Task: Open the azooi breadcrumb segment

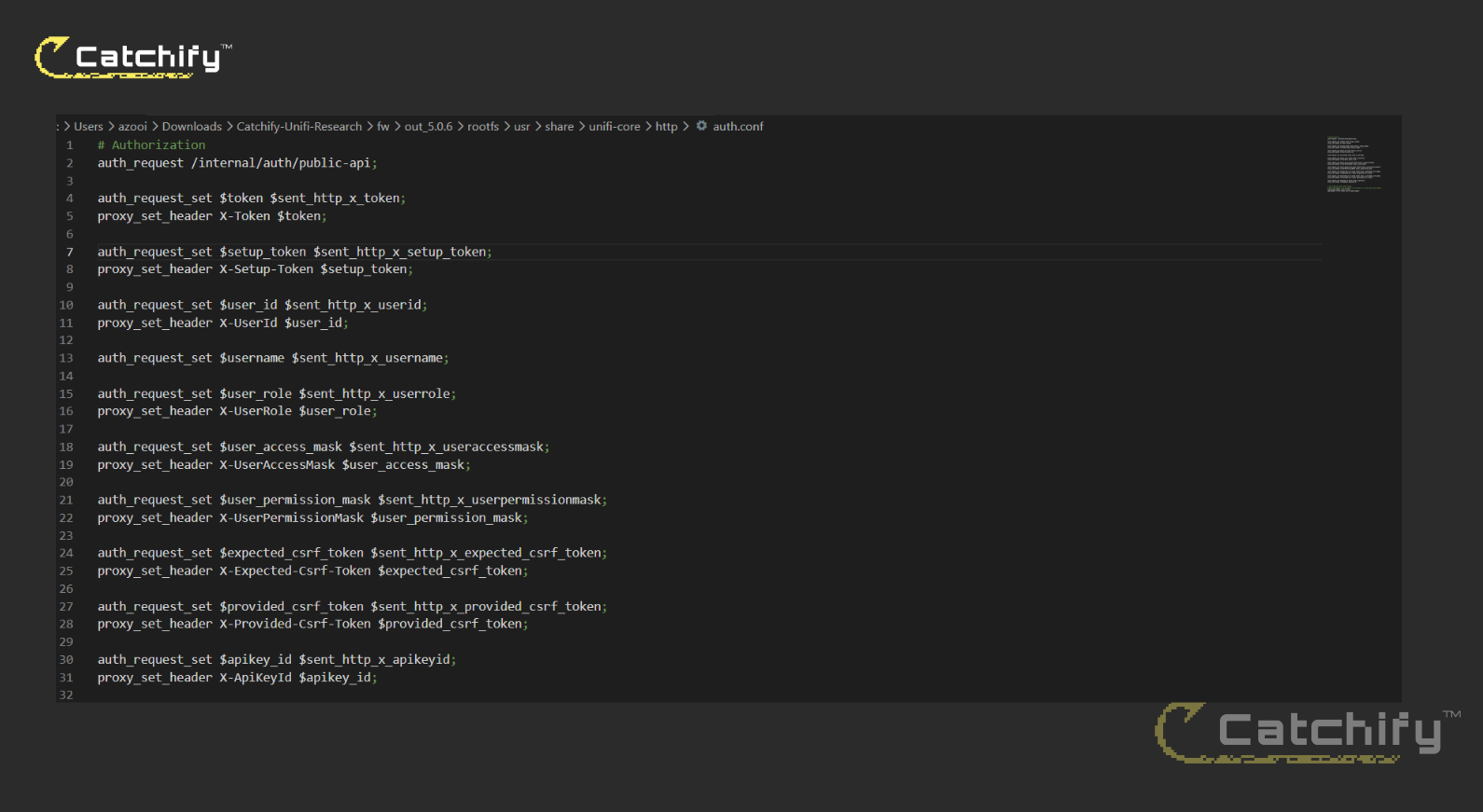Action: pyautogui.click(x=132, y=127)
